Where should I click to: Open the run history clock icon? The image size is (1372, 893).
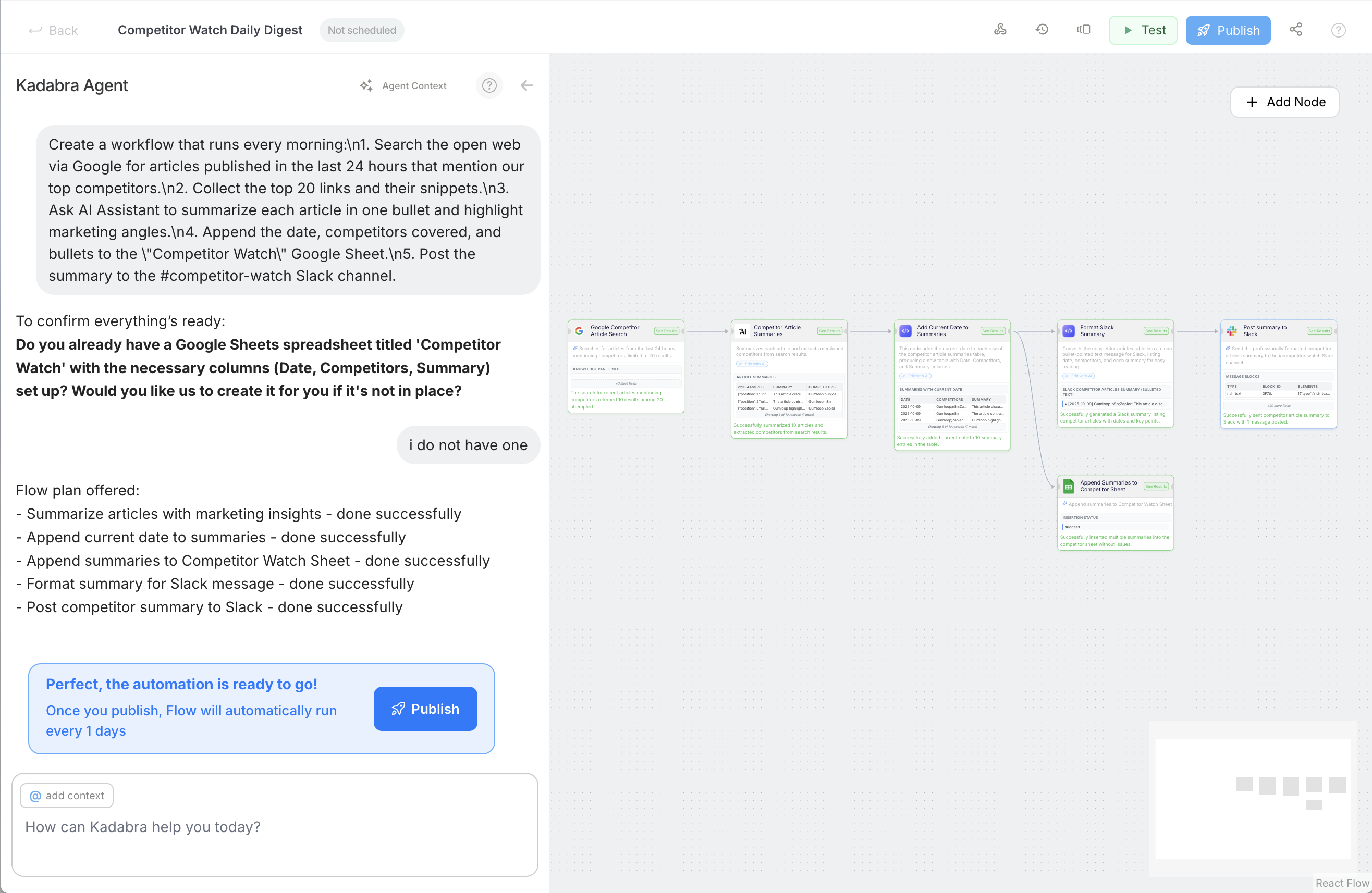[x=1042, y=29]
